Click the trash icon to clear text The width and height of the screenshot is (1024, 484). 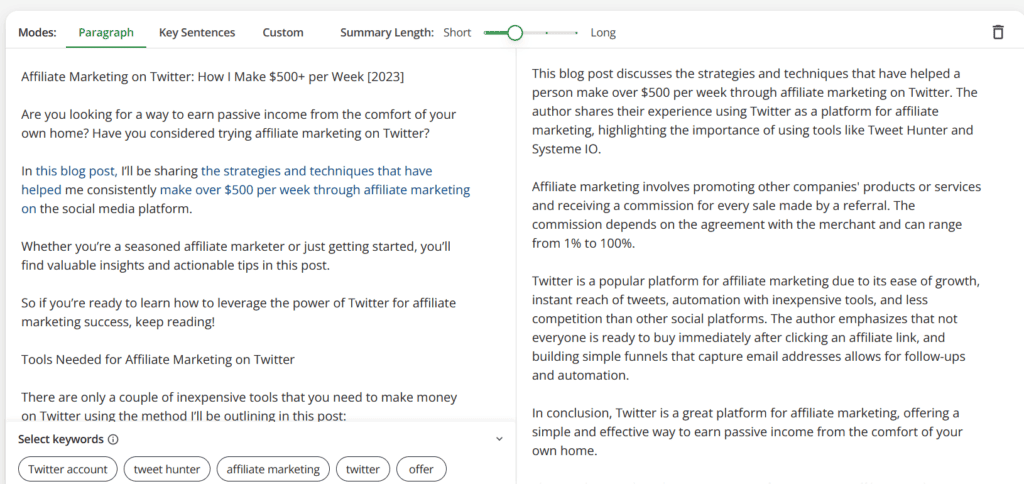pos(997,32)
